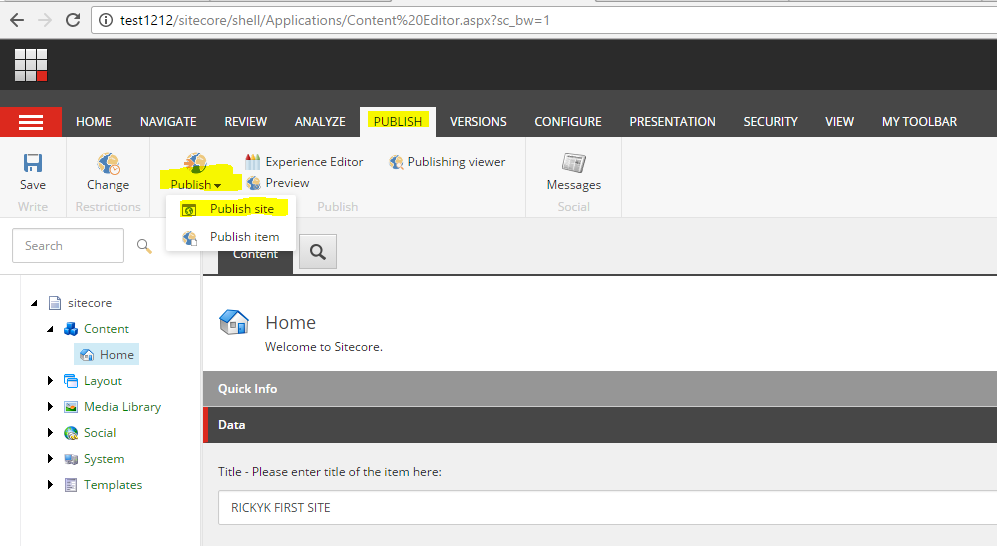
Task: Click the browser address bar URL
Action: tap(334, 20)
